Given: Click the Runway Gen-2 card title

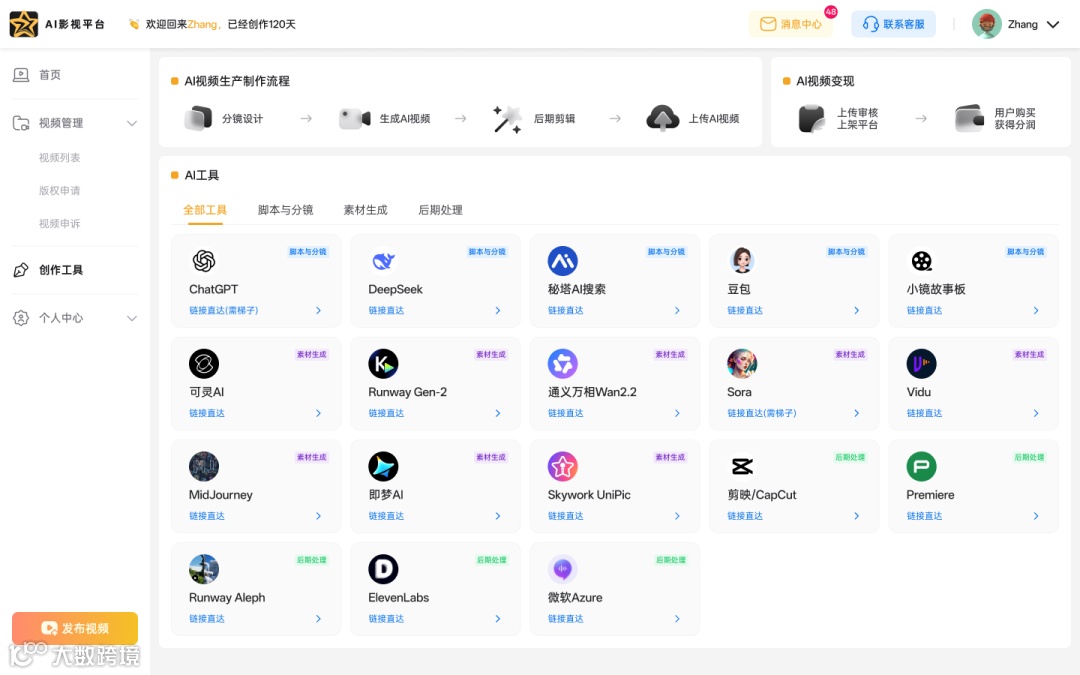Looking at the screenshot, I should (x=407, y=392).
